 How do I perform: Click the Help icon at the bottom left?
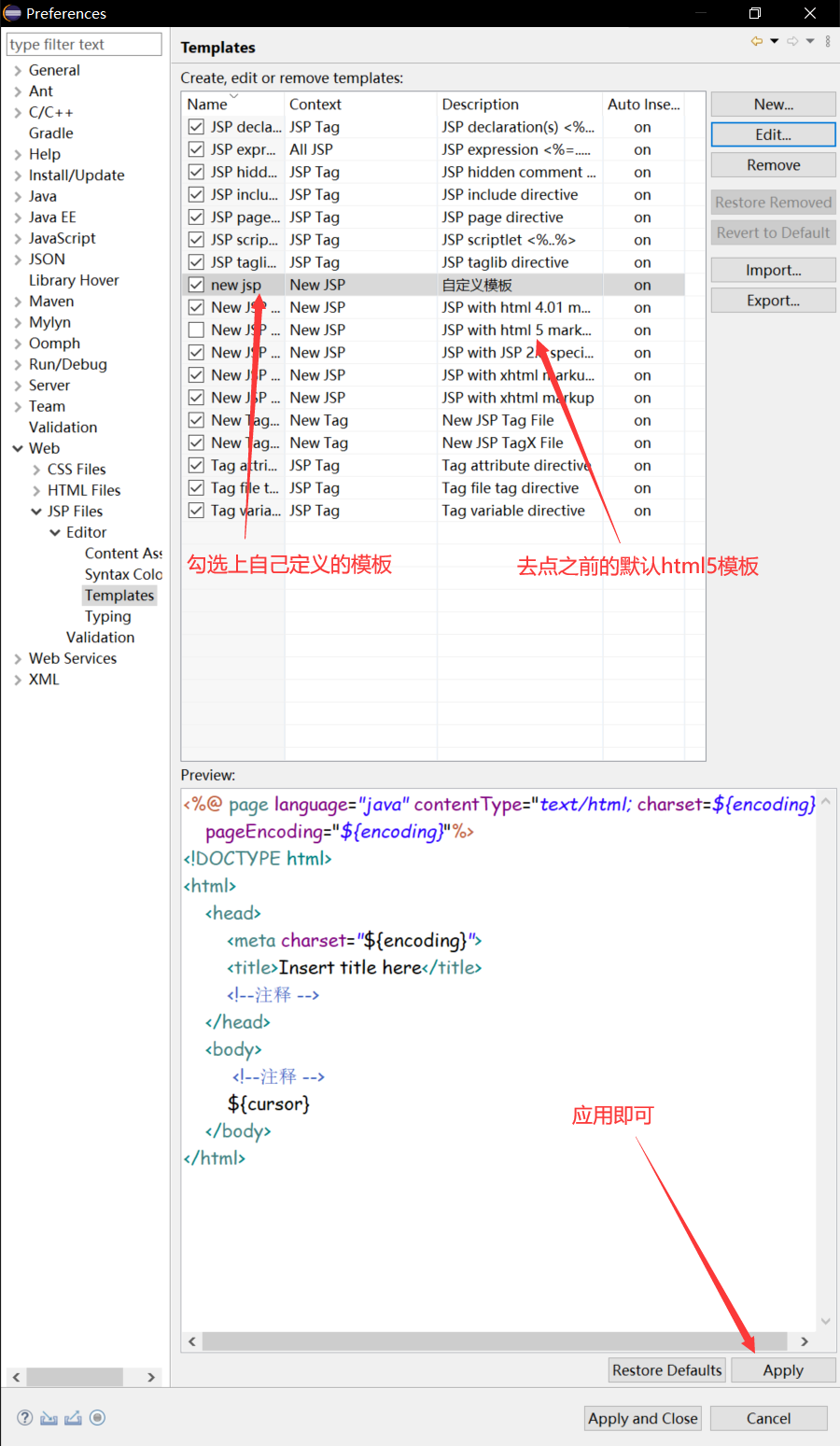pos(23,1418)
